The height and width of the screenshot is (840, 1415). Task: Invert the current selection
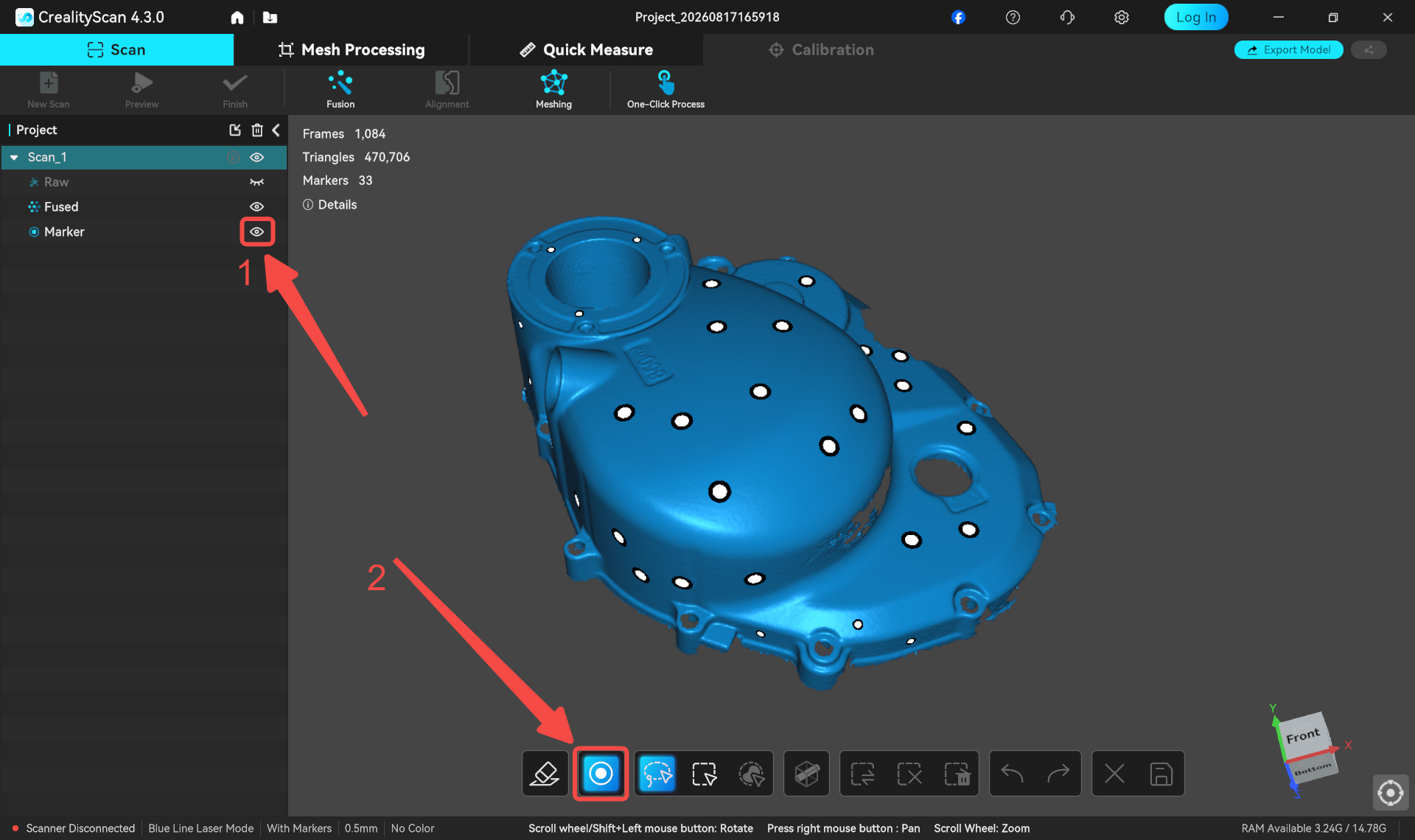click(862, 774)
